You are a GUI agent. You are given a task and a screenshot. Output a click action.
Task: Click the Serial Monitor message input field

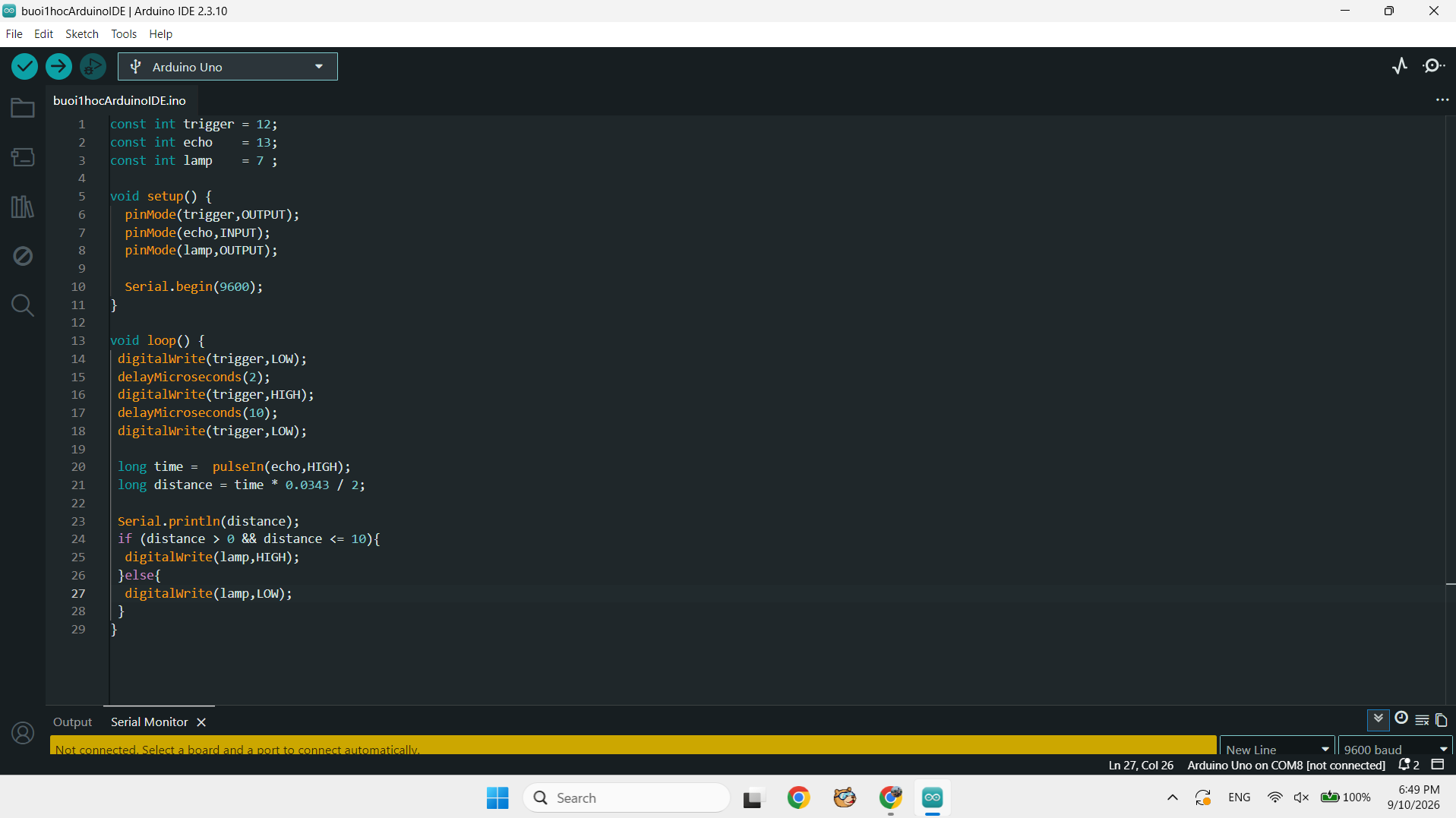tap(633, 747)
